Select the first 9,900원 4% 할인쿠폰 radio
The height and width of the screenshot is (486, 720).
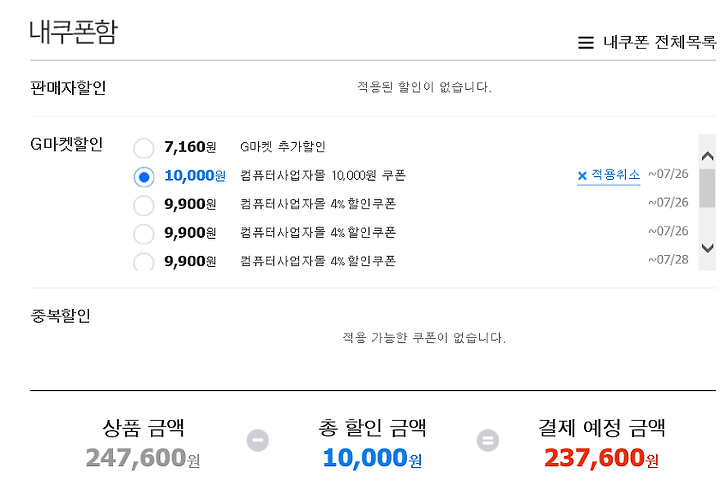pyautogui.click(x=144, y=205)
